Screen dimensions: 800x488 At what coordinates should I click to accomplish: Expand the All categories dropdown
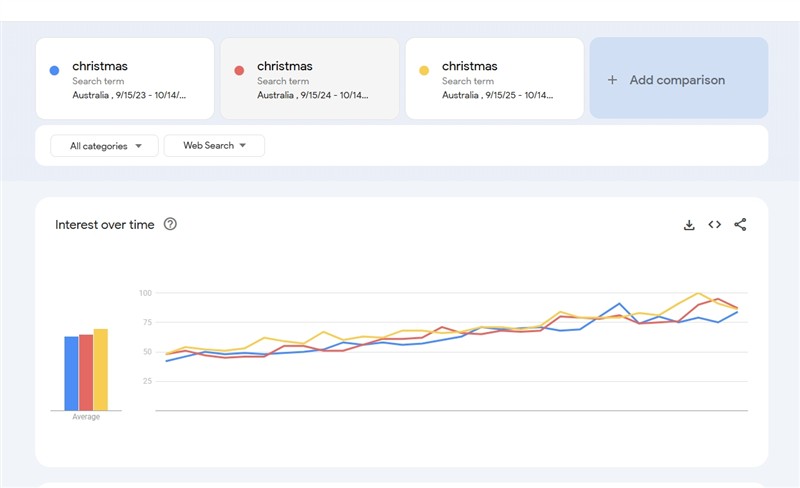(x=104, y=146)
